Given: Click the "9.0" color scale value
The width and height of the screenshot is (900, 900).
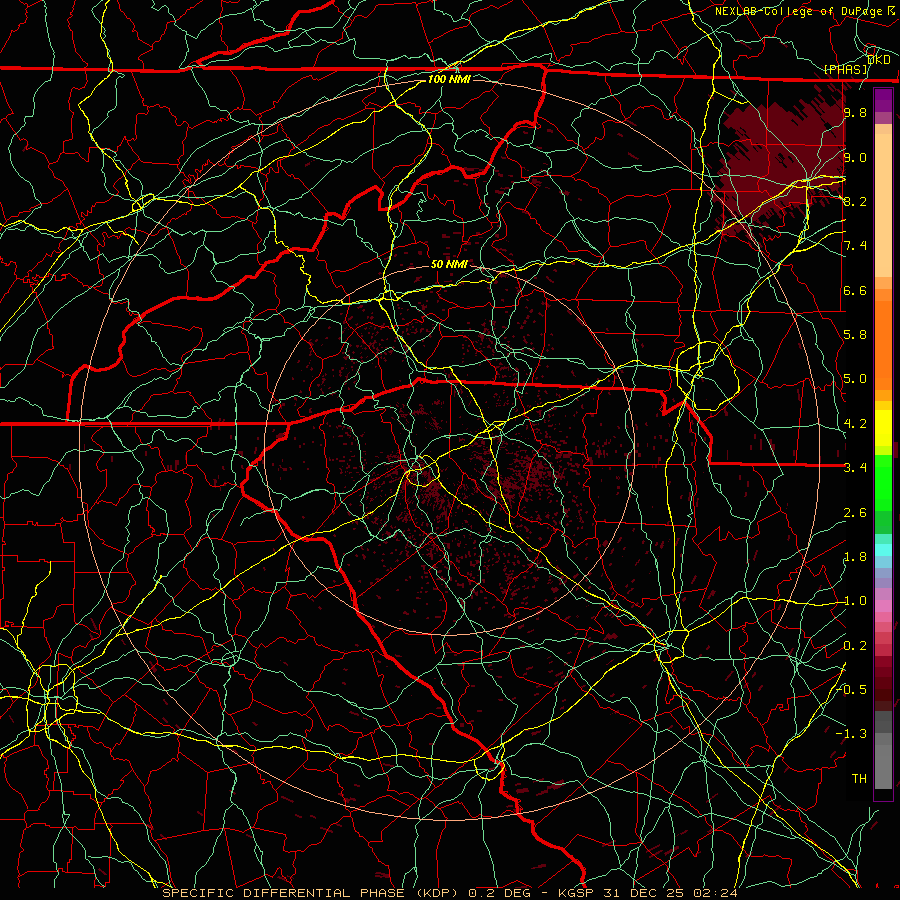Looking at the screenshot, I should point(855,157).
